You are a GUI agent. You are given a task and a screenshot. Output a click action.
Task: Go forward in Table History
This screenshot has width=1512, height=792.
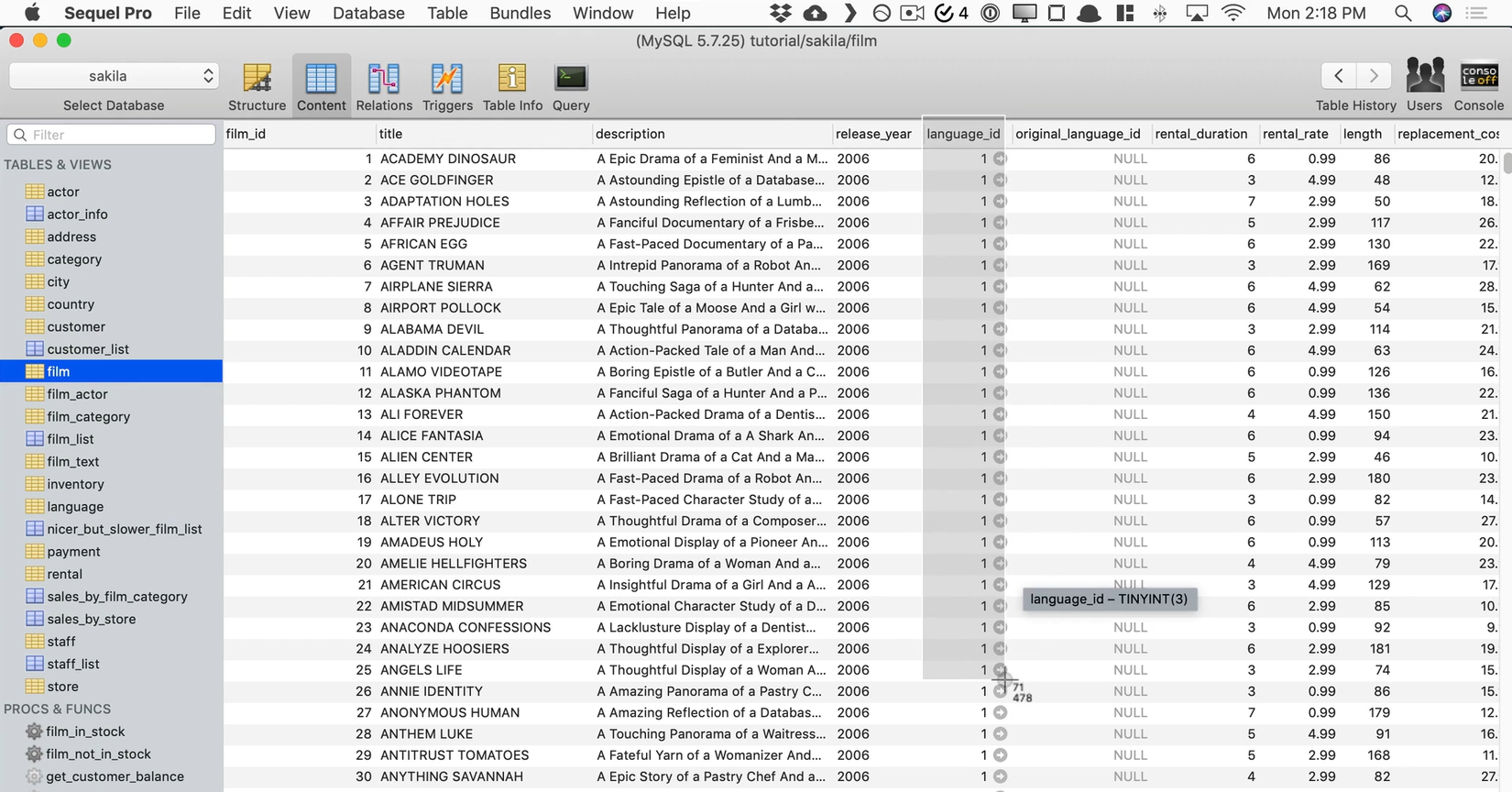click(x=1374, y=75)
